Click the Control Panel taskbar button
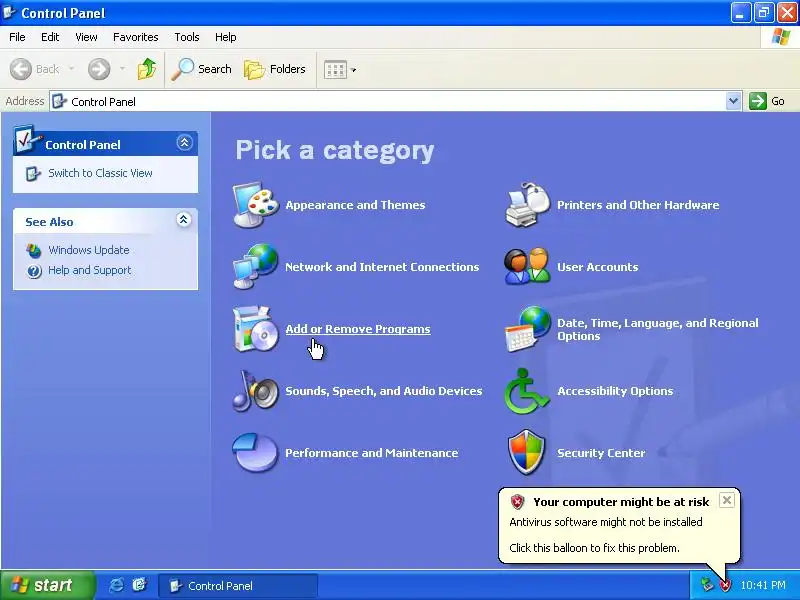800x600 pixels. click(238, 586)
